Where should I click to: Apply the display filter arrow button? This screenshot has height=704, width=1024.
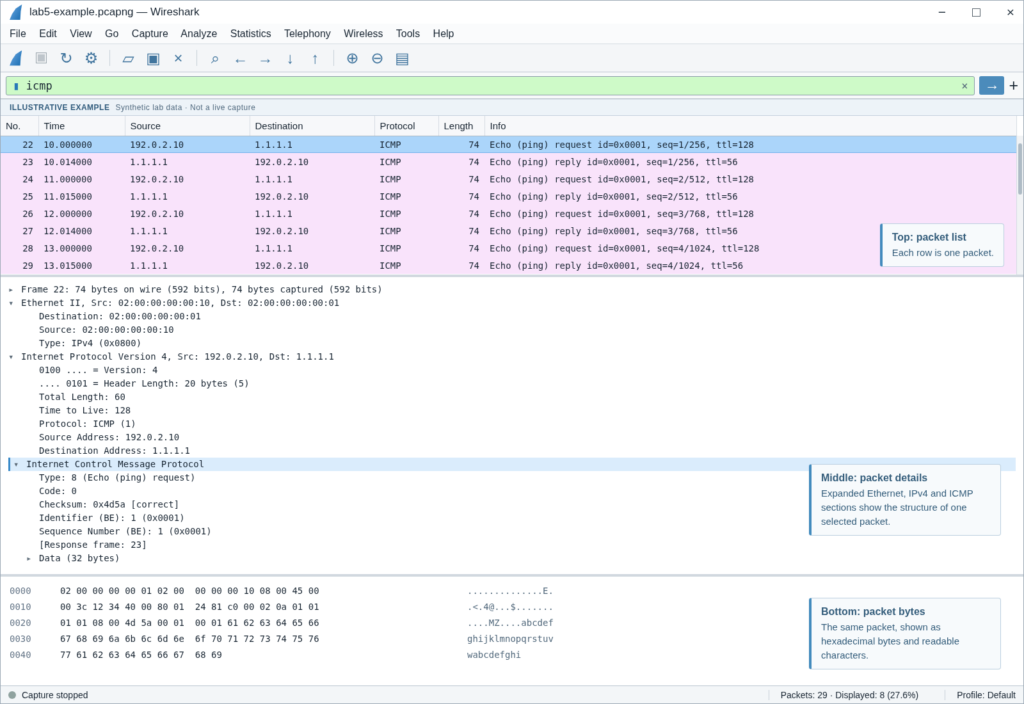(991, 86)
